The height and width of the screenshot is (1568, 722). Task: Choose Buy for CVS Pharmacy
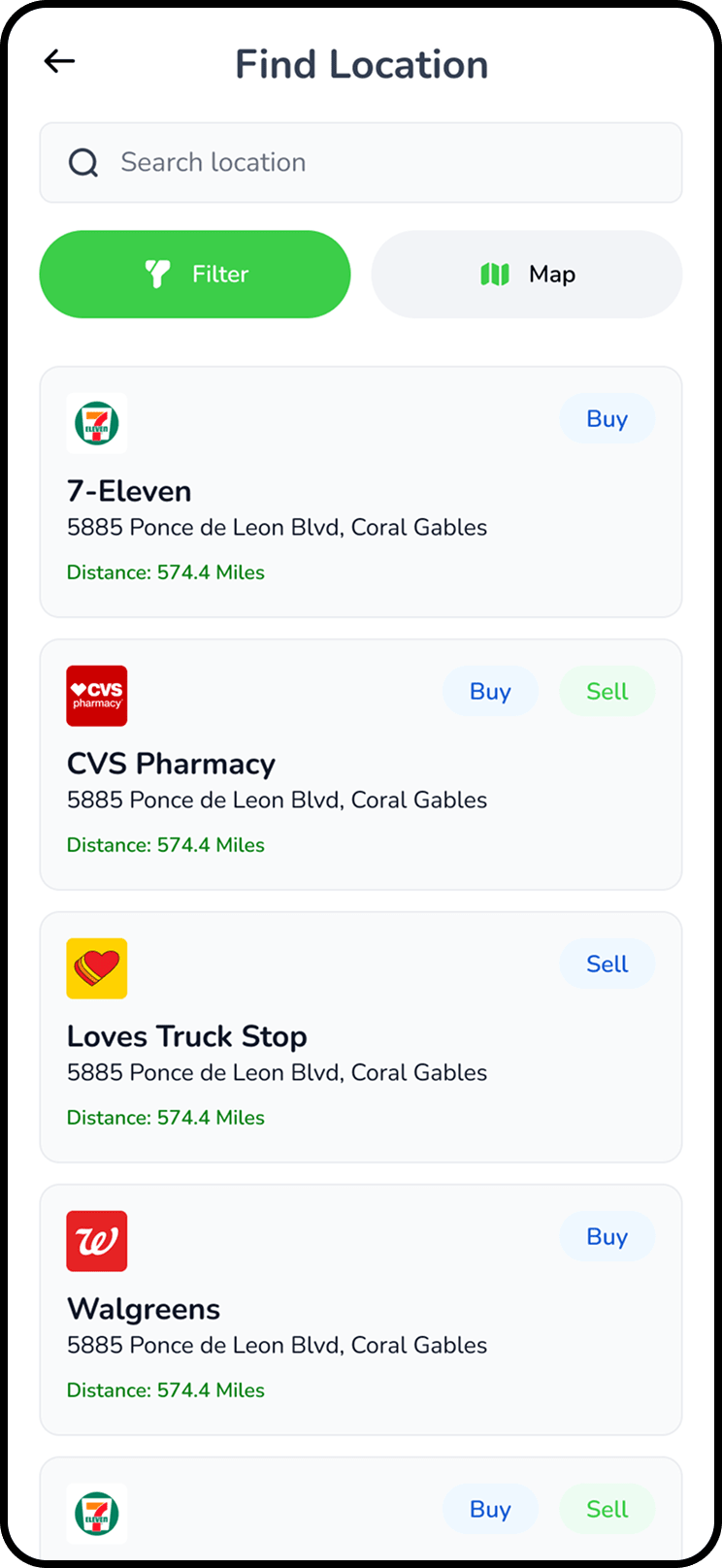[x=490, y=692]
